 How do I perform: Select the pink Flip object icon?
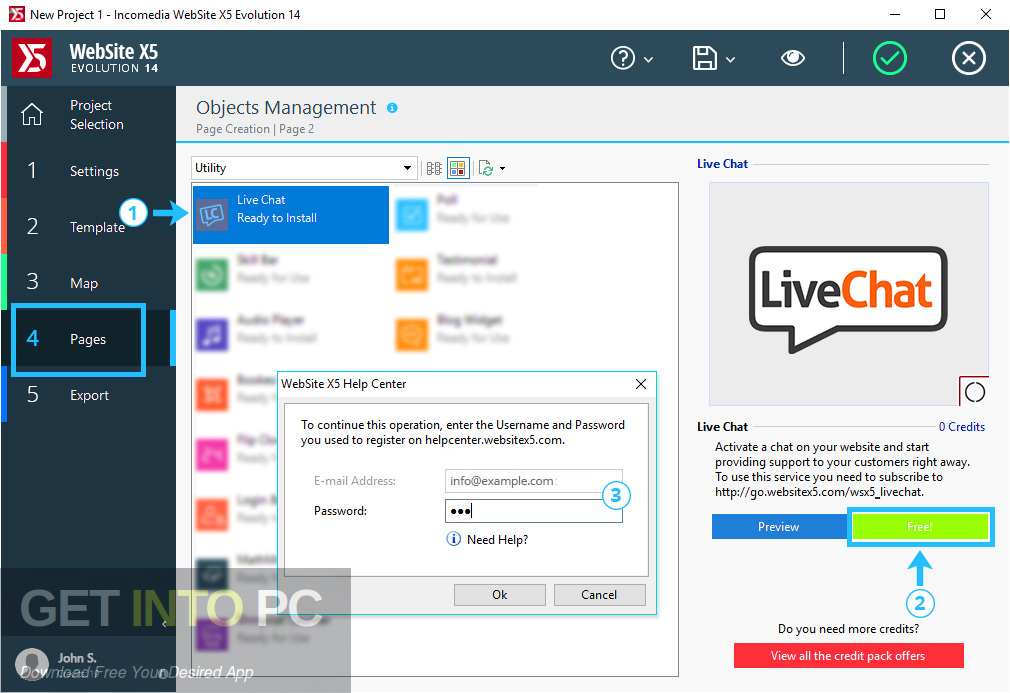[212, 455]
